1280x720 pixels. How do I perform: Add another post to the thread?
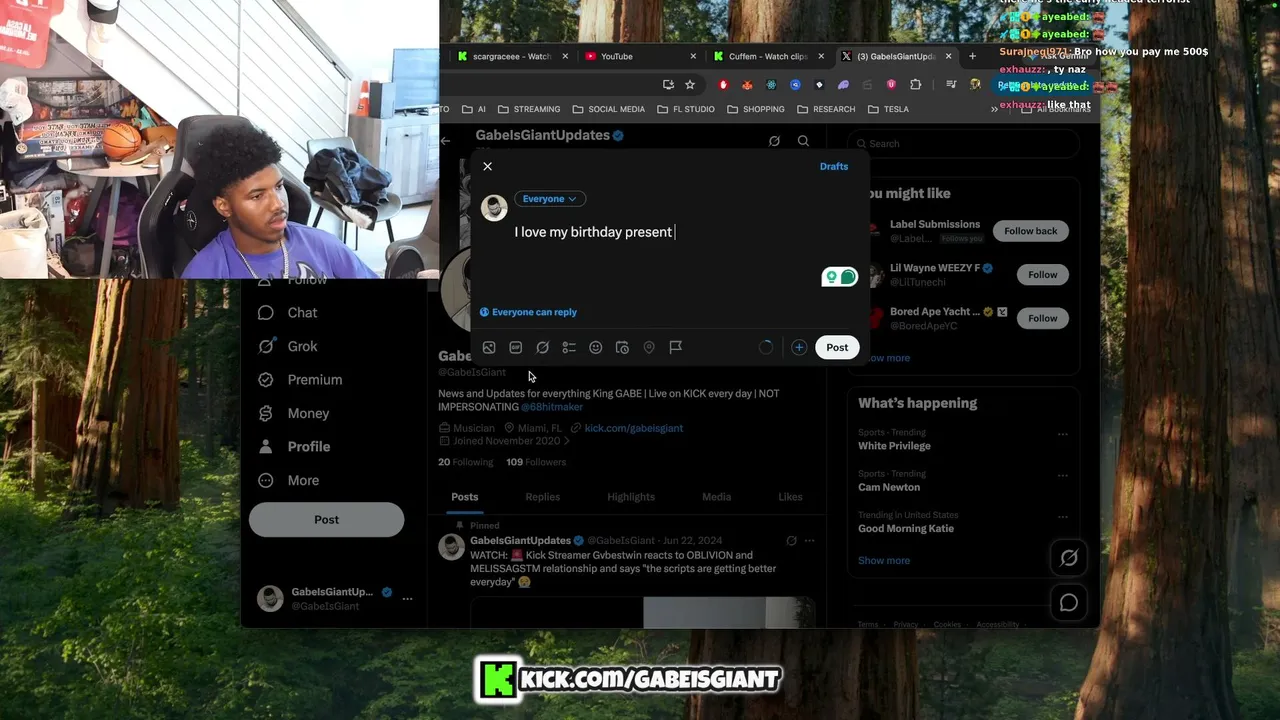coord(799,347)
